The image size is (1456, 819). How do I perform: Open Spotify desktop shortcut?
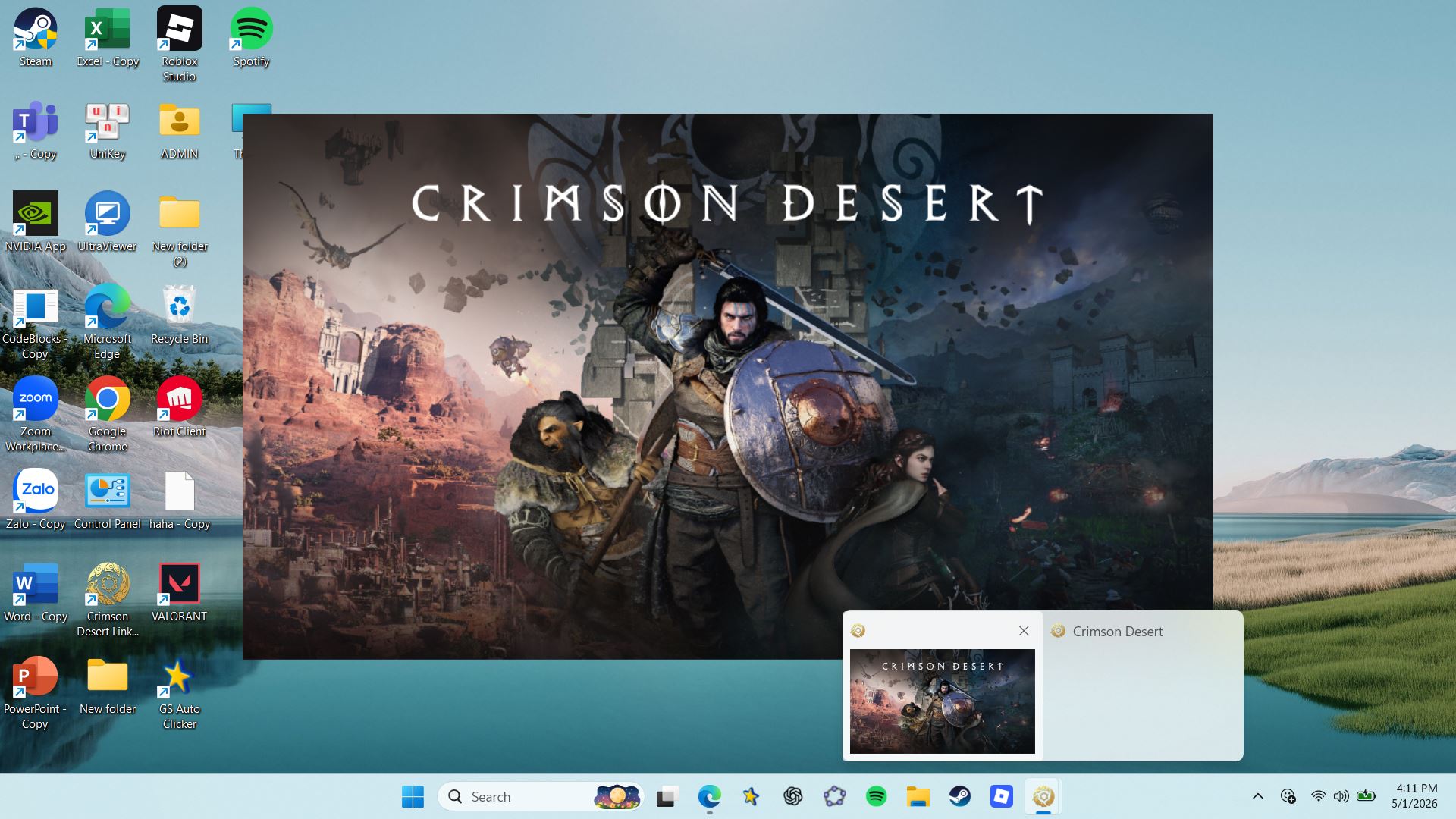251,37
